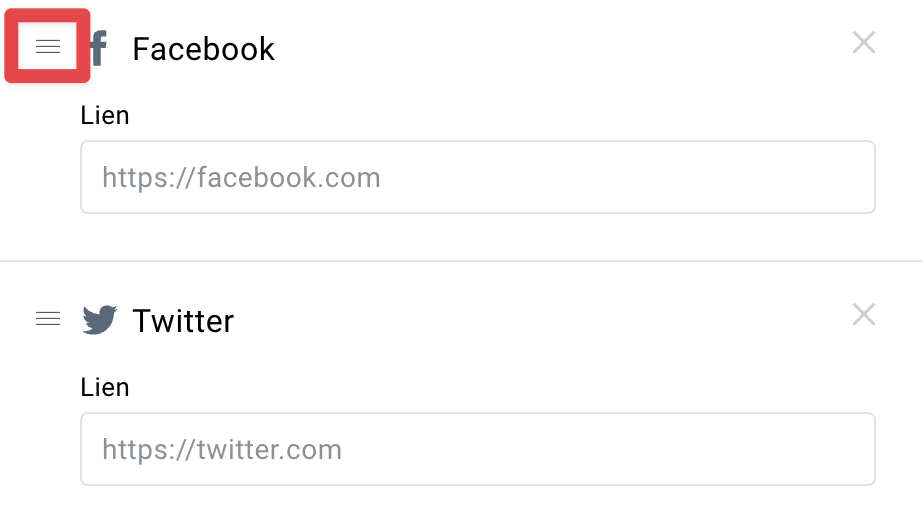Click the Facebook heading text
922x526 pixels.
coord(203,49)
